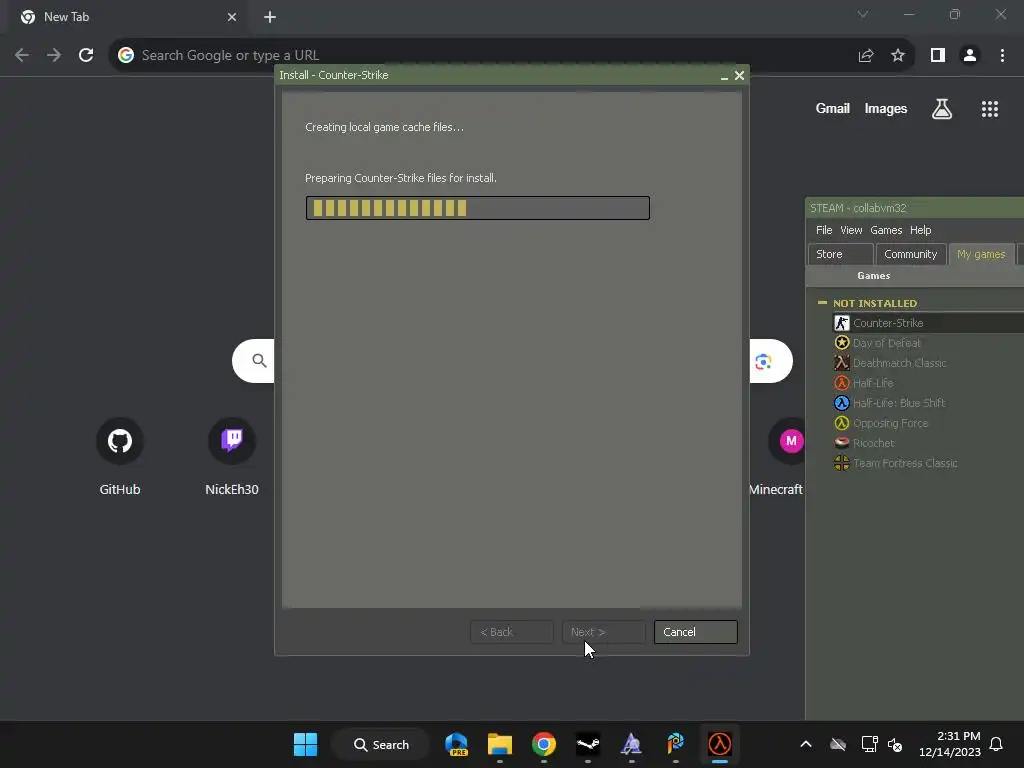Open the Windows Start menu
1024x768 pixels.
305,744
